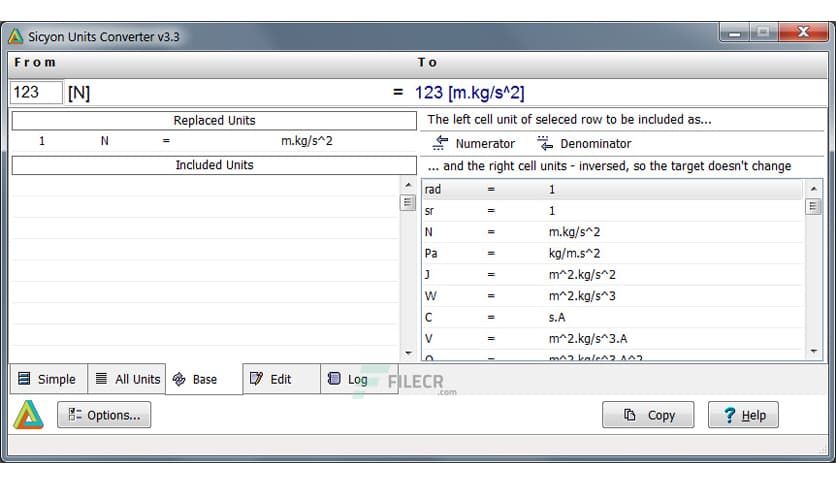Select the rad = 1 row

[x=612, y=189]
